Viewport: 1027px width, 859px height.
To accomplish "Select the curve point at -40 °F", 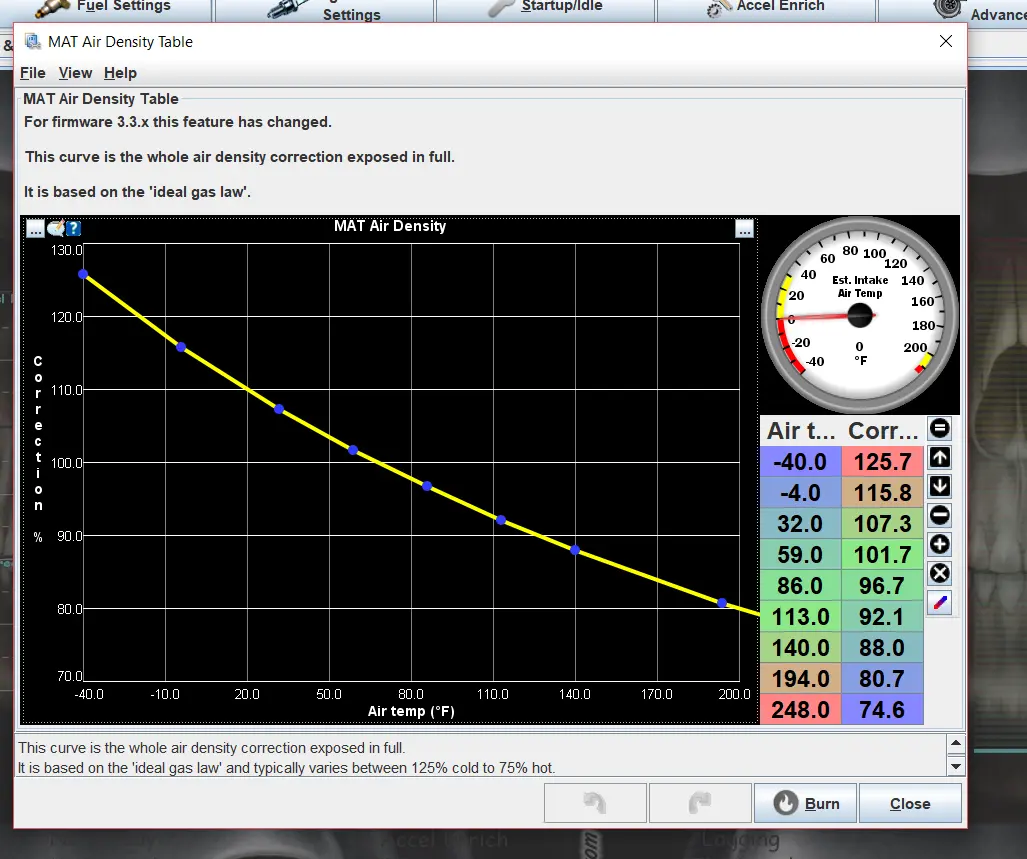I will click(x=83, y=274).
